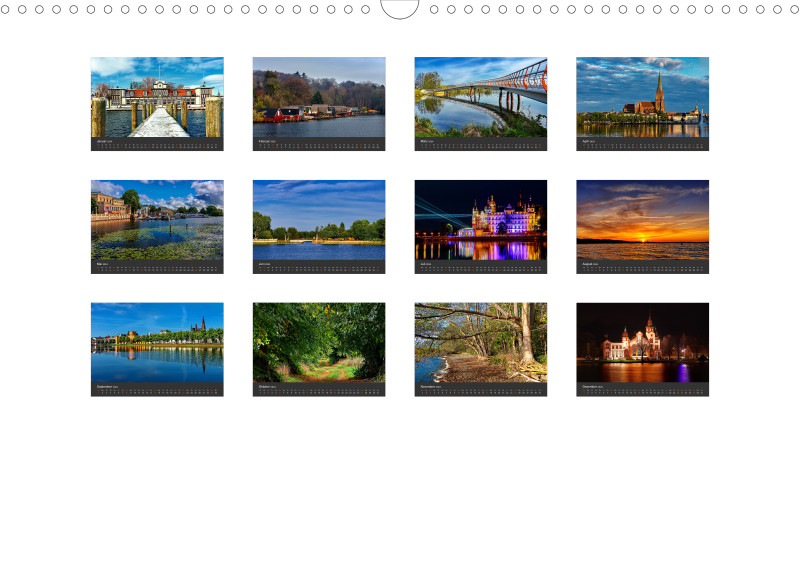Select the November lakeside trees photo
The height and width of the screenshot is (565, 800).
pyautogui.click(x=481, y=343)
